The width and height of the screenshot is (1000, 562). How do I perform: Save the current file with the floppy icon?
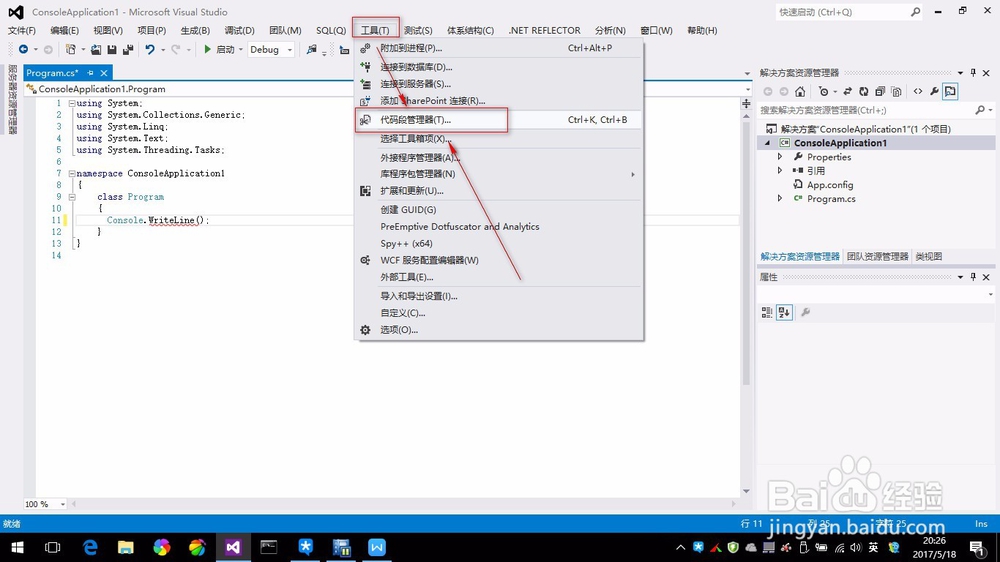click(112, 49)
